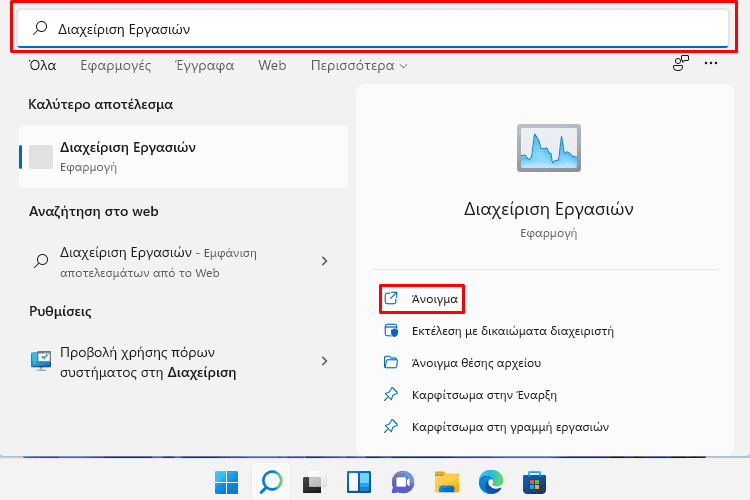Viewport: 750px width, 500px height.
Task: Open the Windows Start button on the taskbar
Action: point(226,482)
